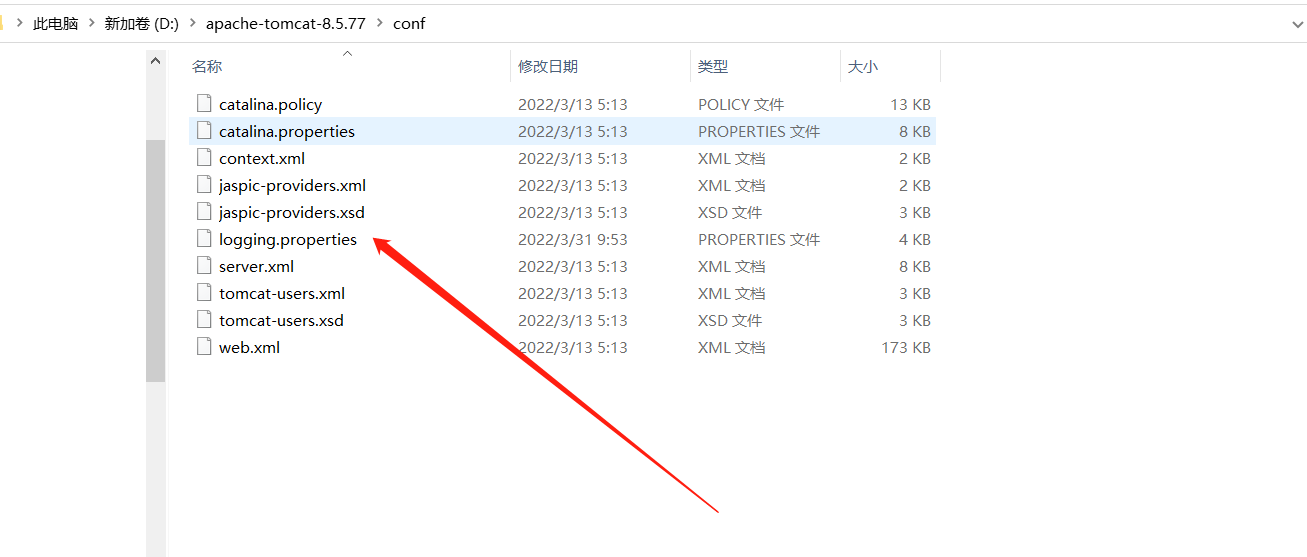Click the jaspic-providers.xml file icon

(x=204, y=185)
